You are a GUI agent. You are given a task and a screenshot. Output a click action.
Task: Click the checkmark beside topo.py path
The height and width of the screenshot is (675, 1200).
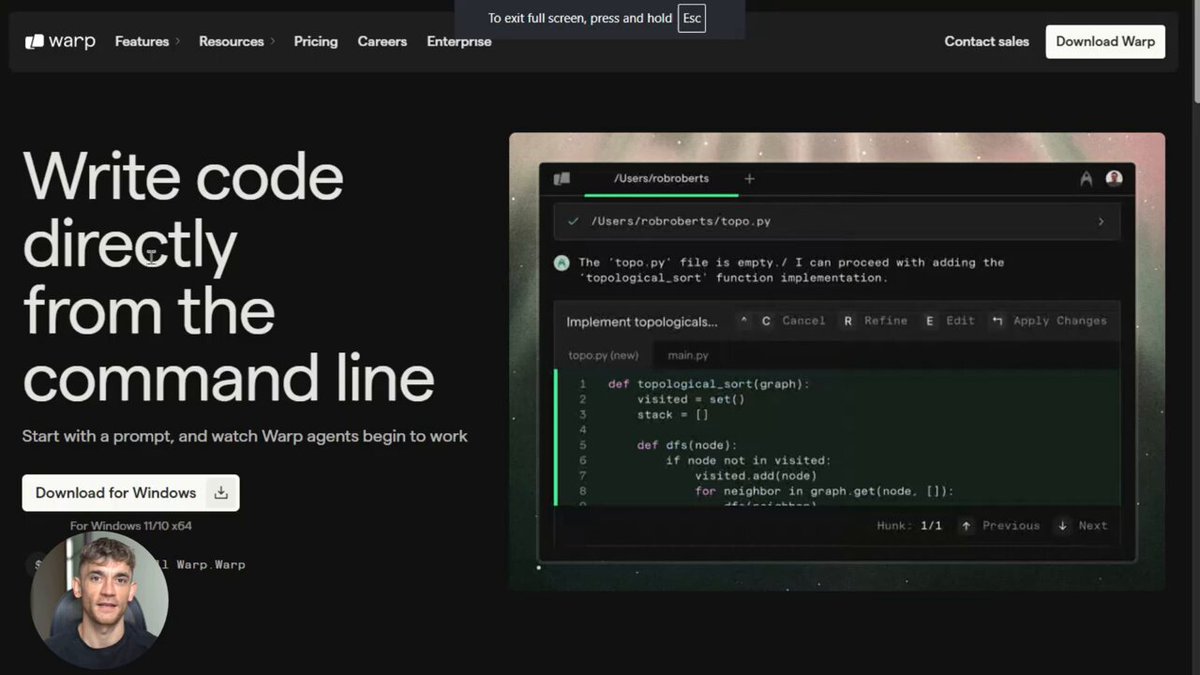pos(573,222)
